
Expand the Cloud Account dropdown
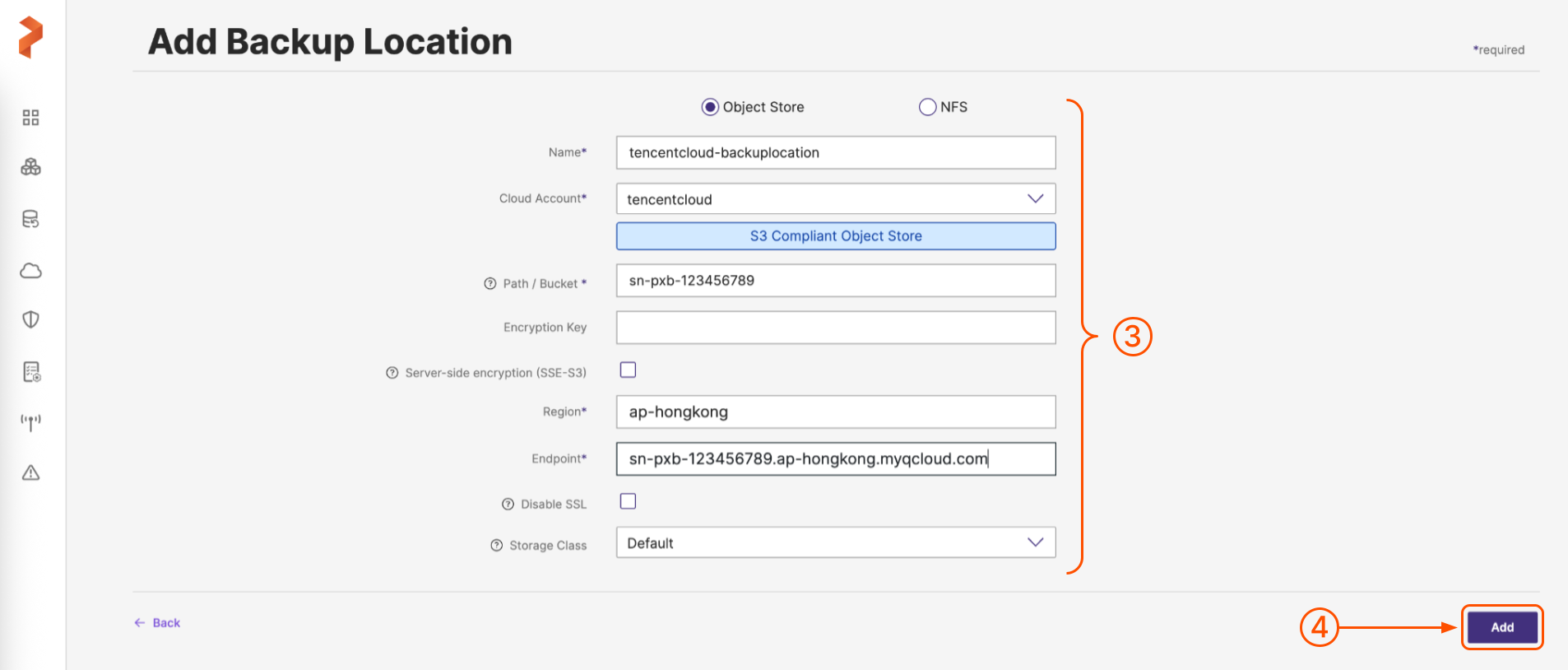click(835, 199)
